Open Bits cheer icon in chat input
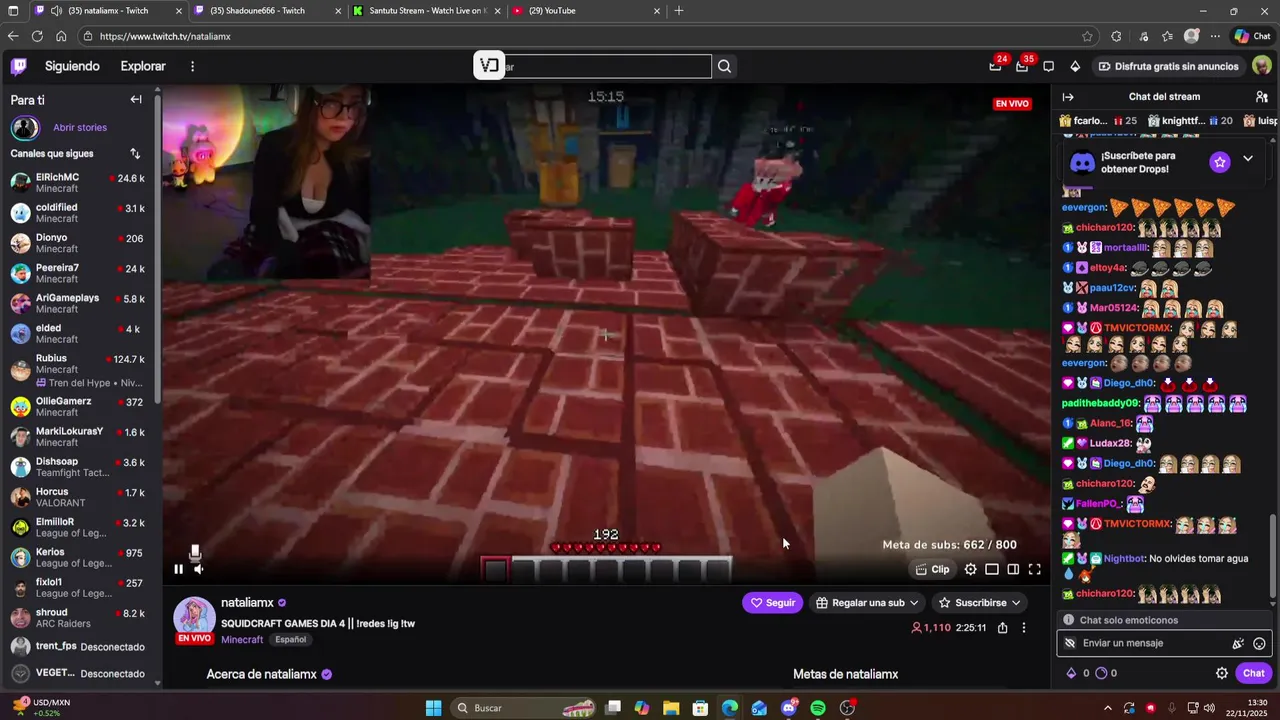The height and width of the screenshot is (720, 1280). click(x=1238, y=643)
